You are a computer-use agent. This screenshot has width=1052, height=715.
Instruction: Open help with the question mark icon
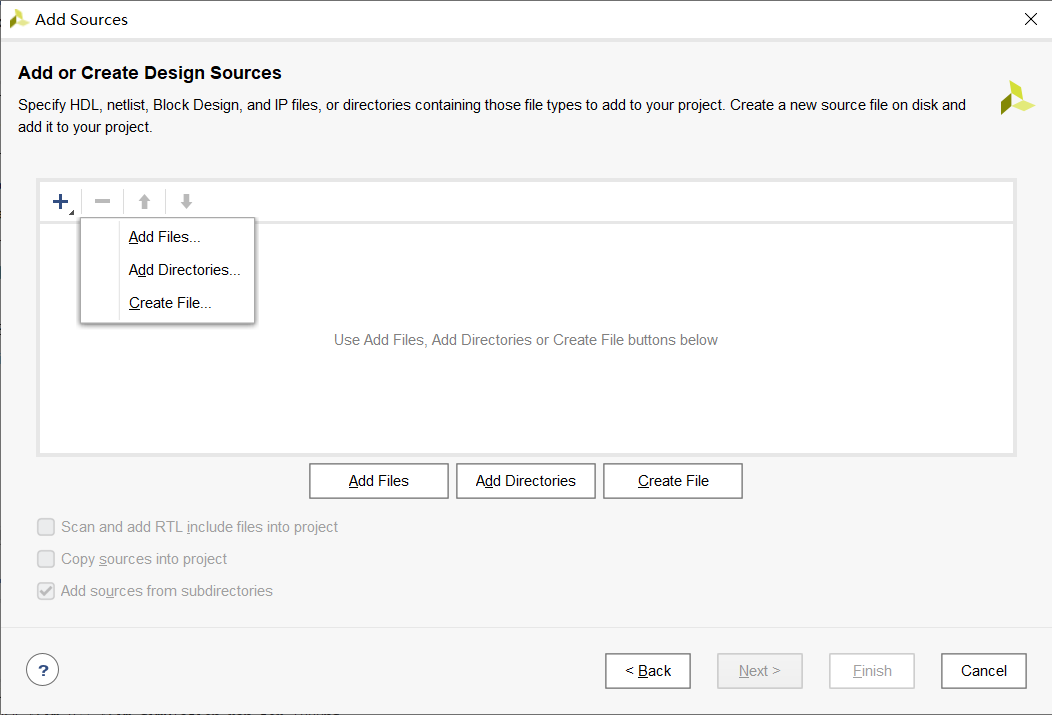(43, 670)
